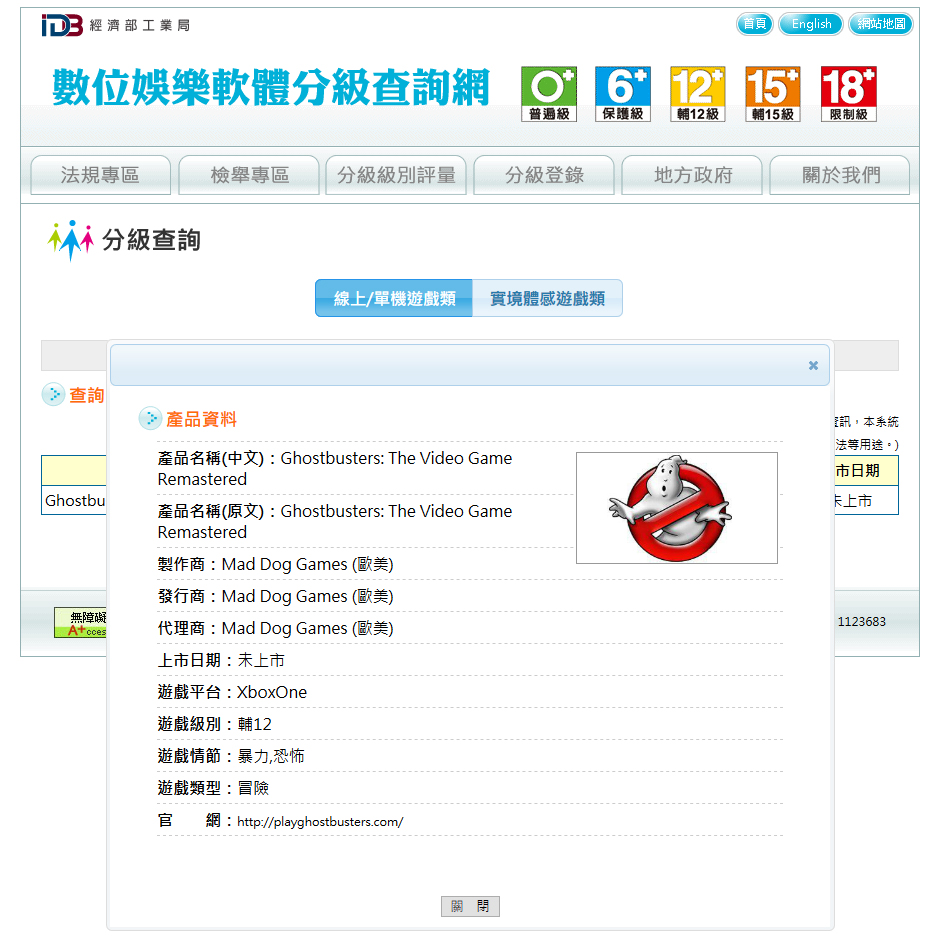Close the product popup with the X

tap(813, 366)
